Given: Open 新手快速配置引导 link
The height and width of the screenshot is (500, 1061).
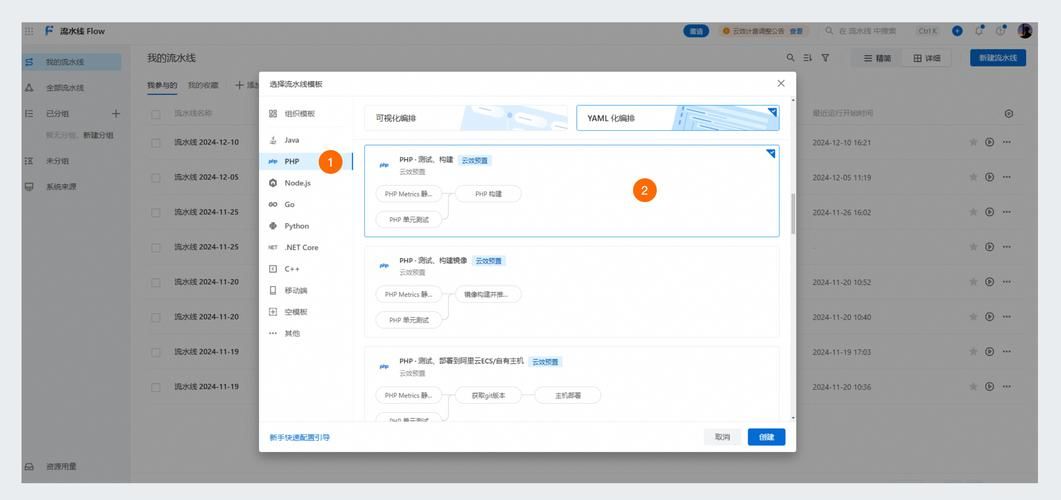Looking at the screenshot, I should [300, 438].
